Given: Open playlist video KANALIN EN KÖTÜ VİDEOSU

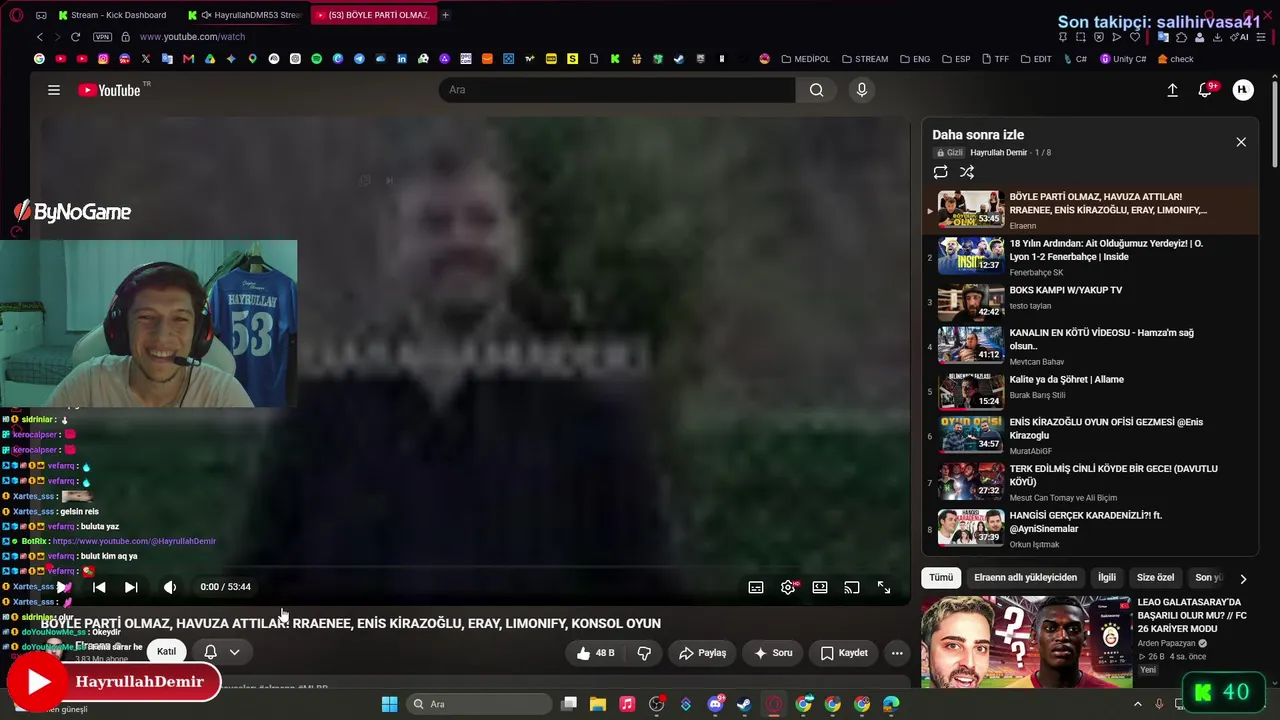Looking at the screenshot, I should click(x=1090, y=346).
